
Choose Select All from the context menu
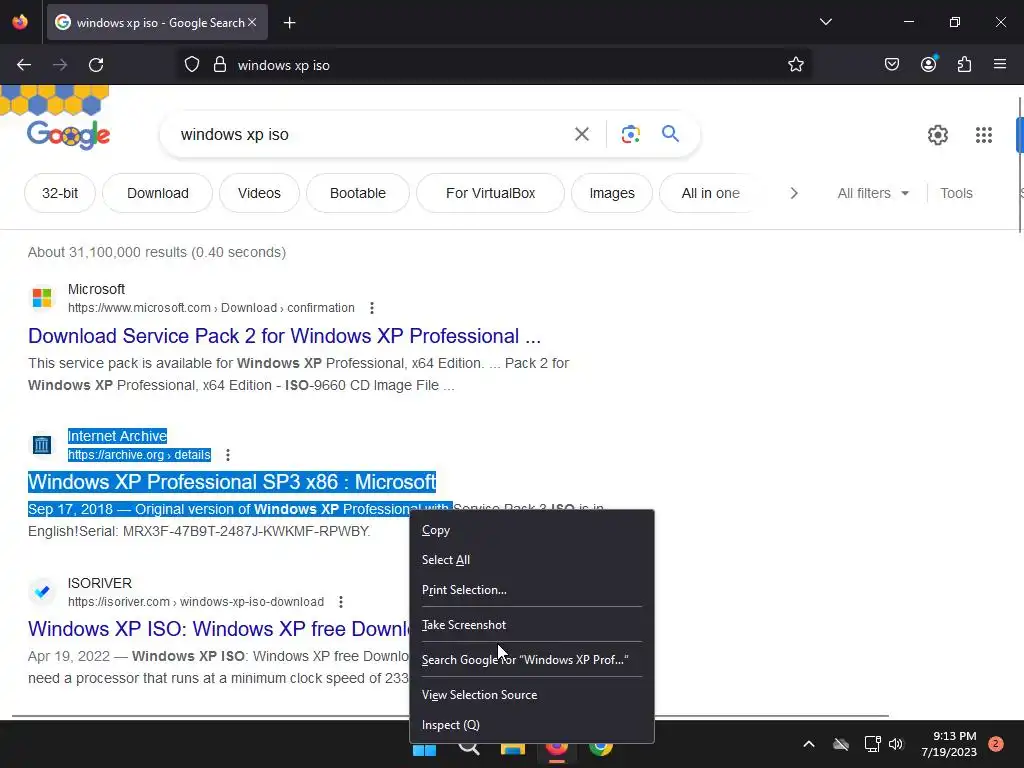click(532, 560)
